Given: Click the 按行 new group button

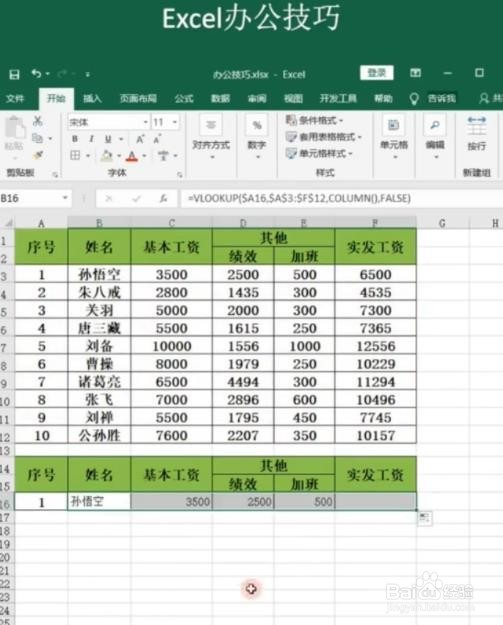Looking at the screenshot, I should pos(477,134).
